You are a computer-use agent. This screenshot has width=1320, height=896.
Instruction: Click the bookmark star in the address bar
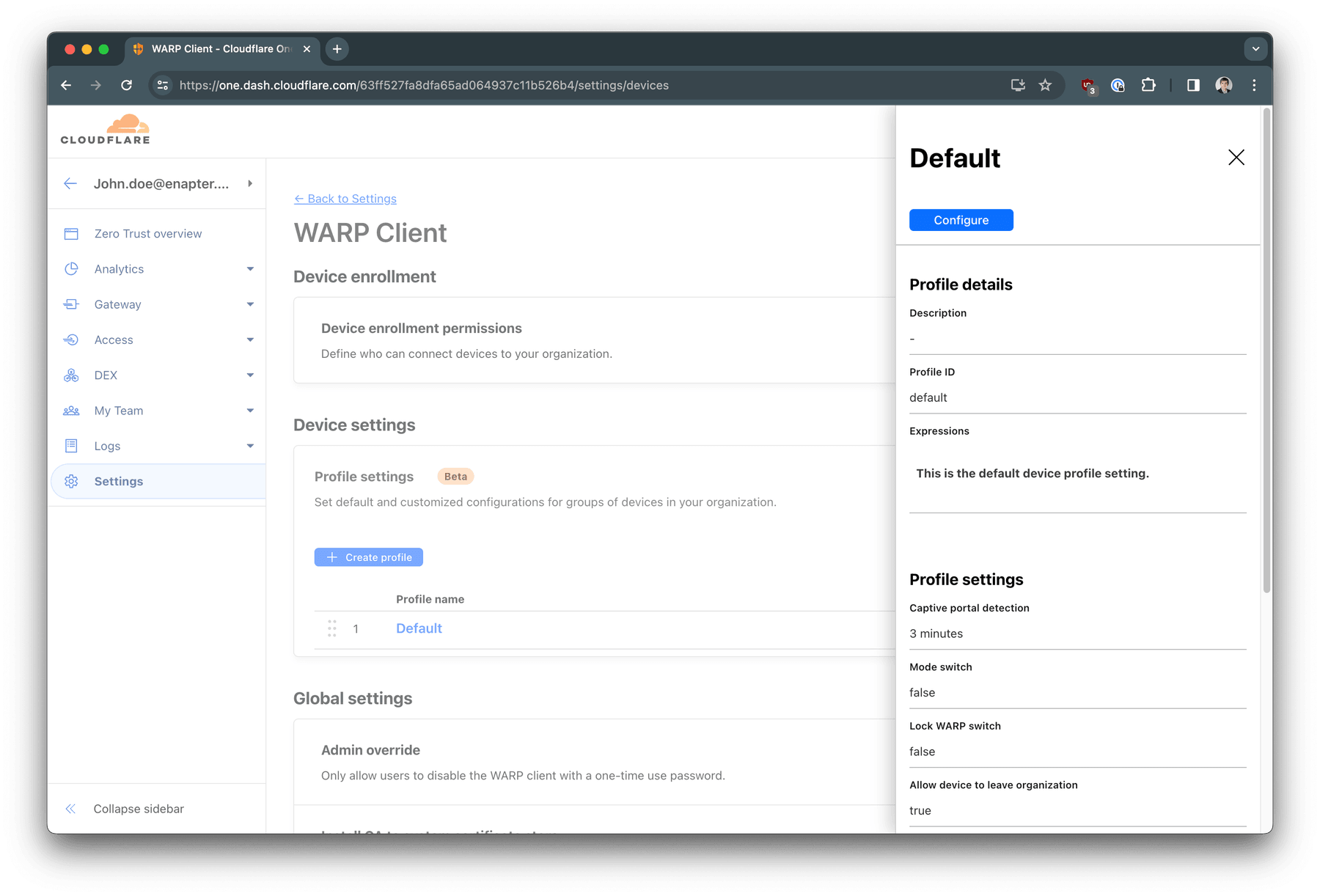pyautogui.click(x=1045, y=85)
